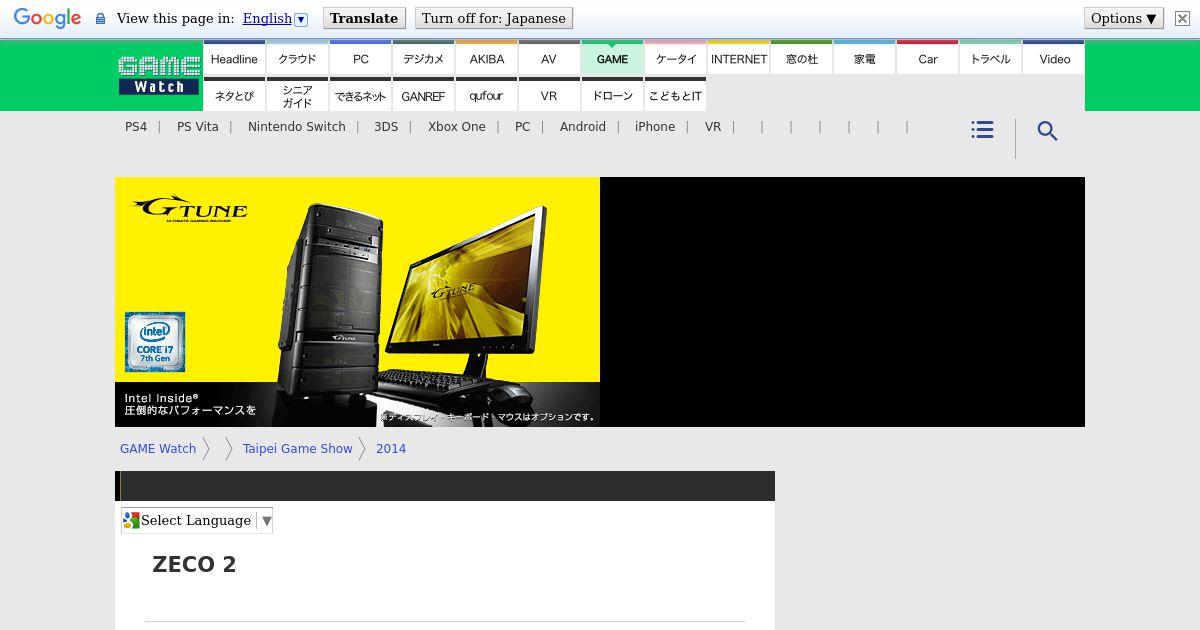Image resolution: width=1200 pixels, height=630 pixels.
Task: Close the Google Translate bar
Action: click(x=1182, y=18)
